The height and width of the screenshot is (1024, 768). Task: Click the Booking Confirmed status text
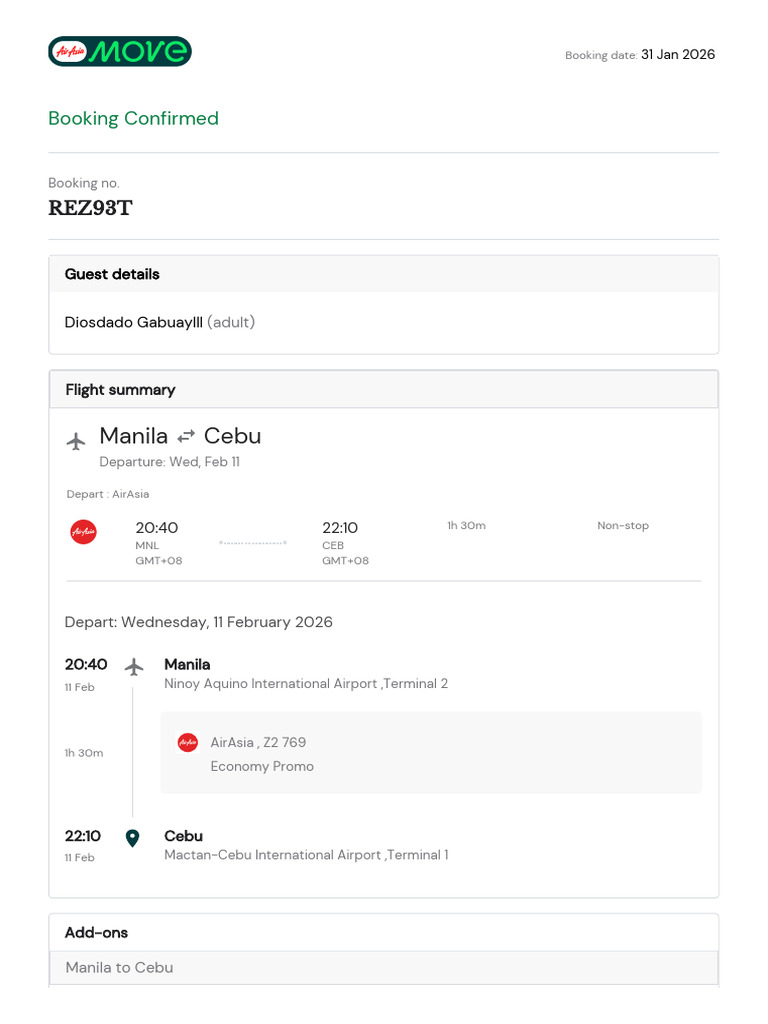coord(133,118)
